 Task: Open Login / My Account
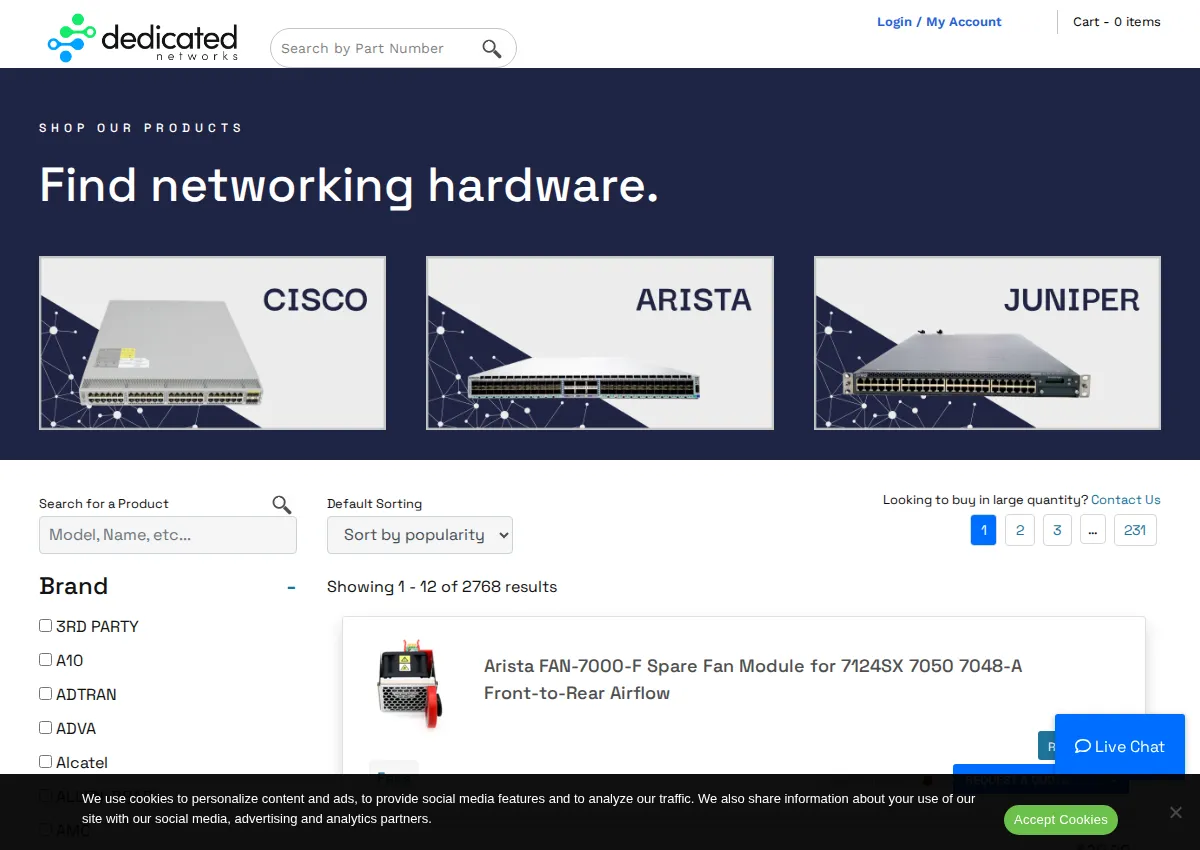[939, 22]
